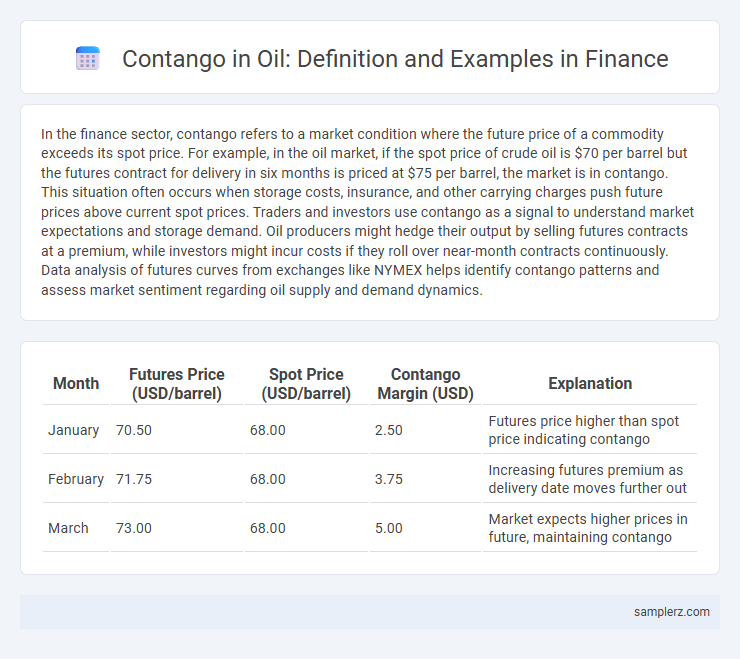Click explanation 'Market expects higher prices in future'
Image resolution: width=740 pixels, height=659 pixels.
click(588, 528)
